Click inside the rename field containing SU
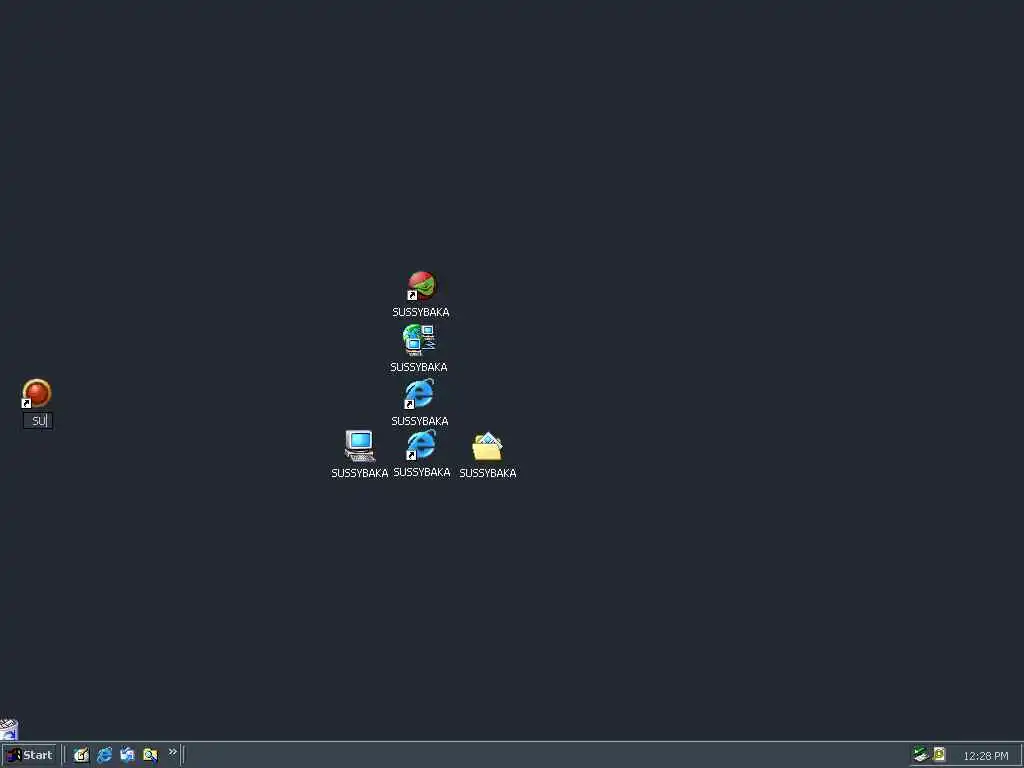 tap(38, 421)
